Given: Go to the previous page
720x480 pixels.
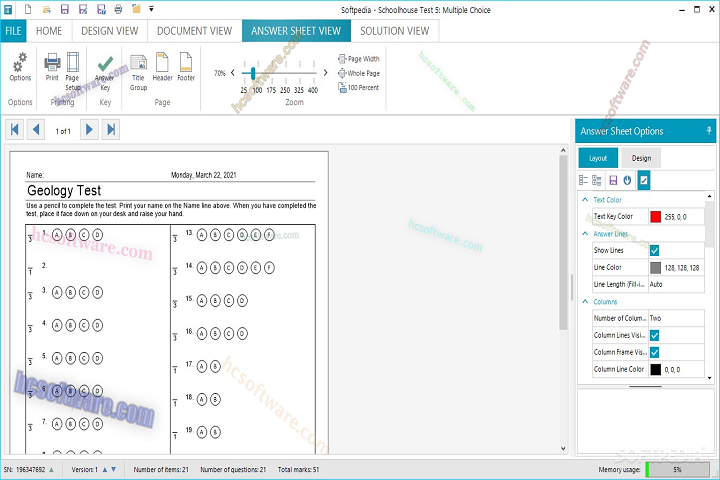Looking at the screenshot, I should coord(36,130).
